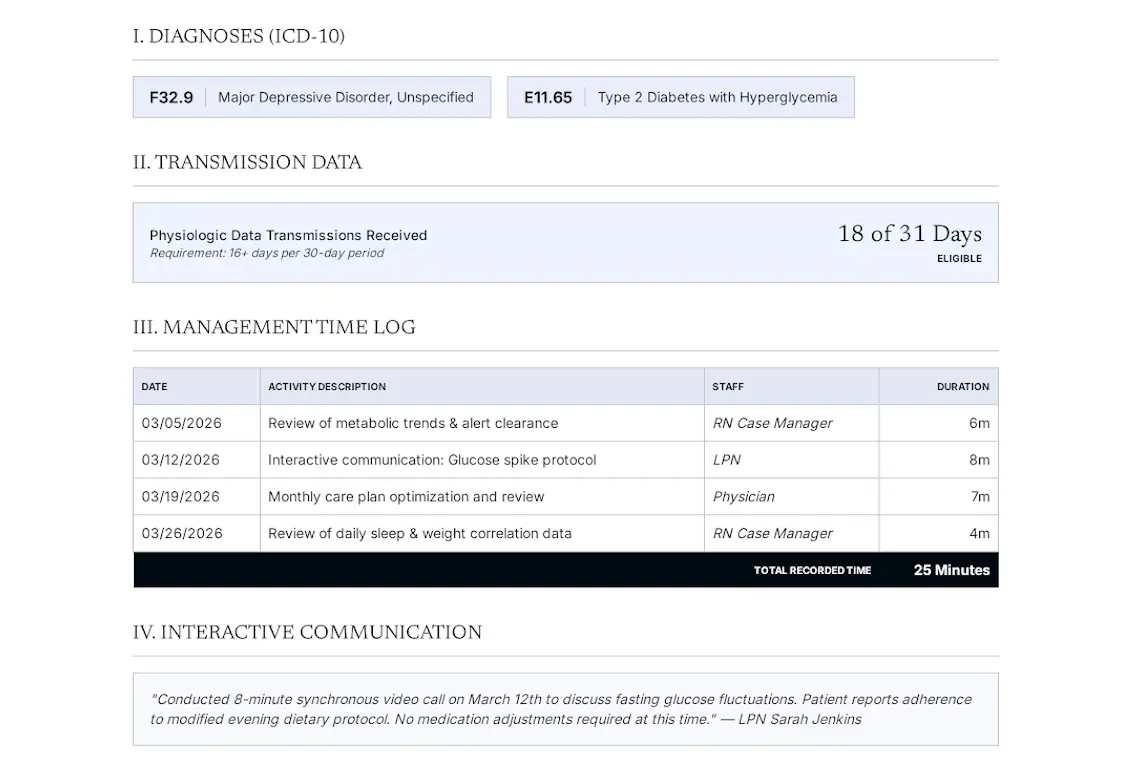Select the E11.65 diagnosis code chip
This screenshot has height=776, width=1132.
point(548,97)
